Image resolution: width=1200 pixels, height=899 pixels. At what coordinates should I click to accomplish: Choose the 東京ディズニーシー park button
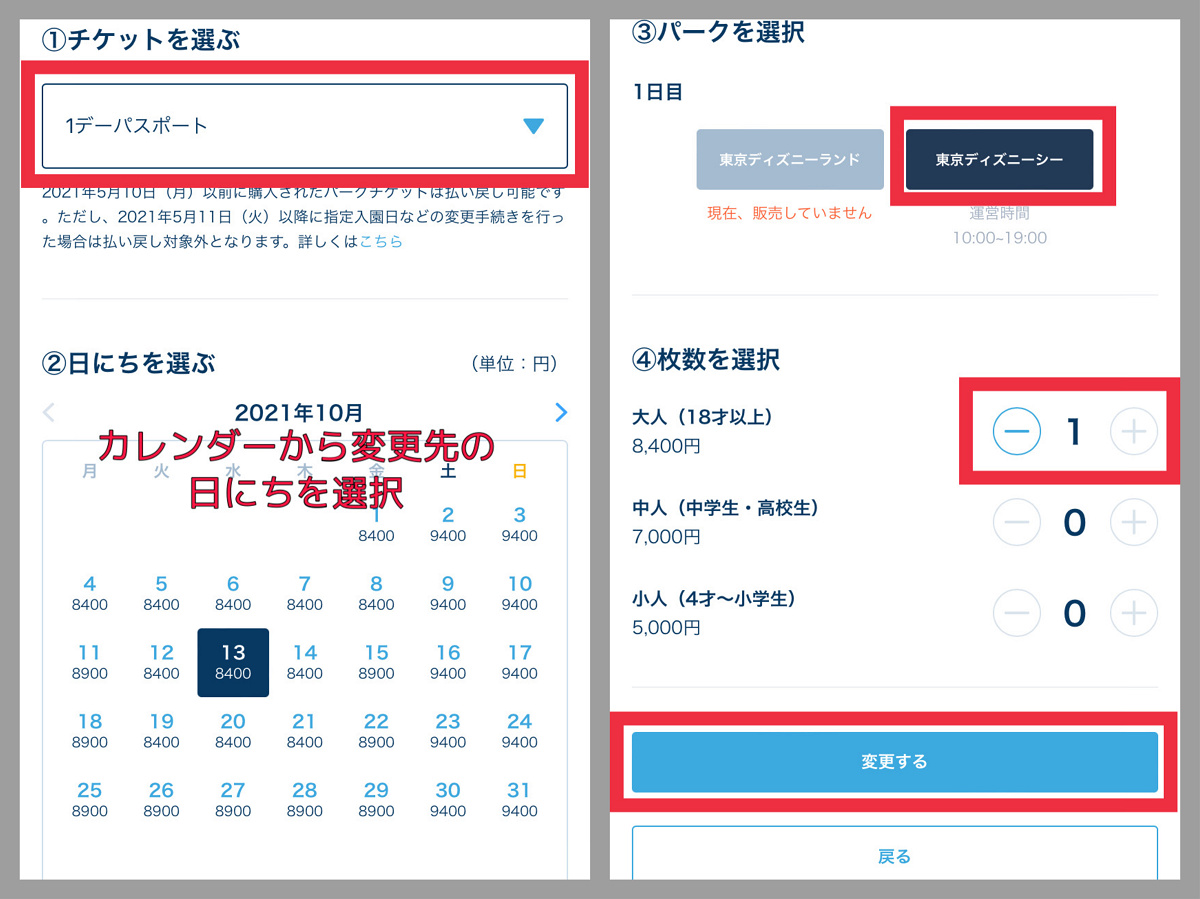click(x=999, y=159)
